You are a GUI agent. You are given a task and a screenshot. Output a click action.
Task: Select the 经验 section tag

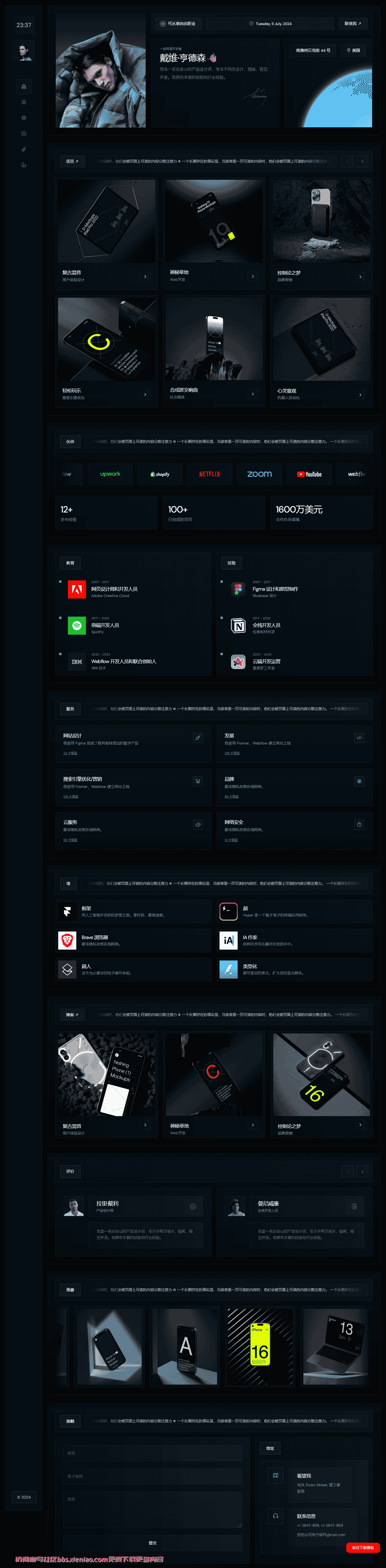231,563
